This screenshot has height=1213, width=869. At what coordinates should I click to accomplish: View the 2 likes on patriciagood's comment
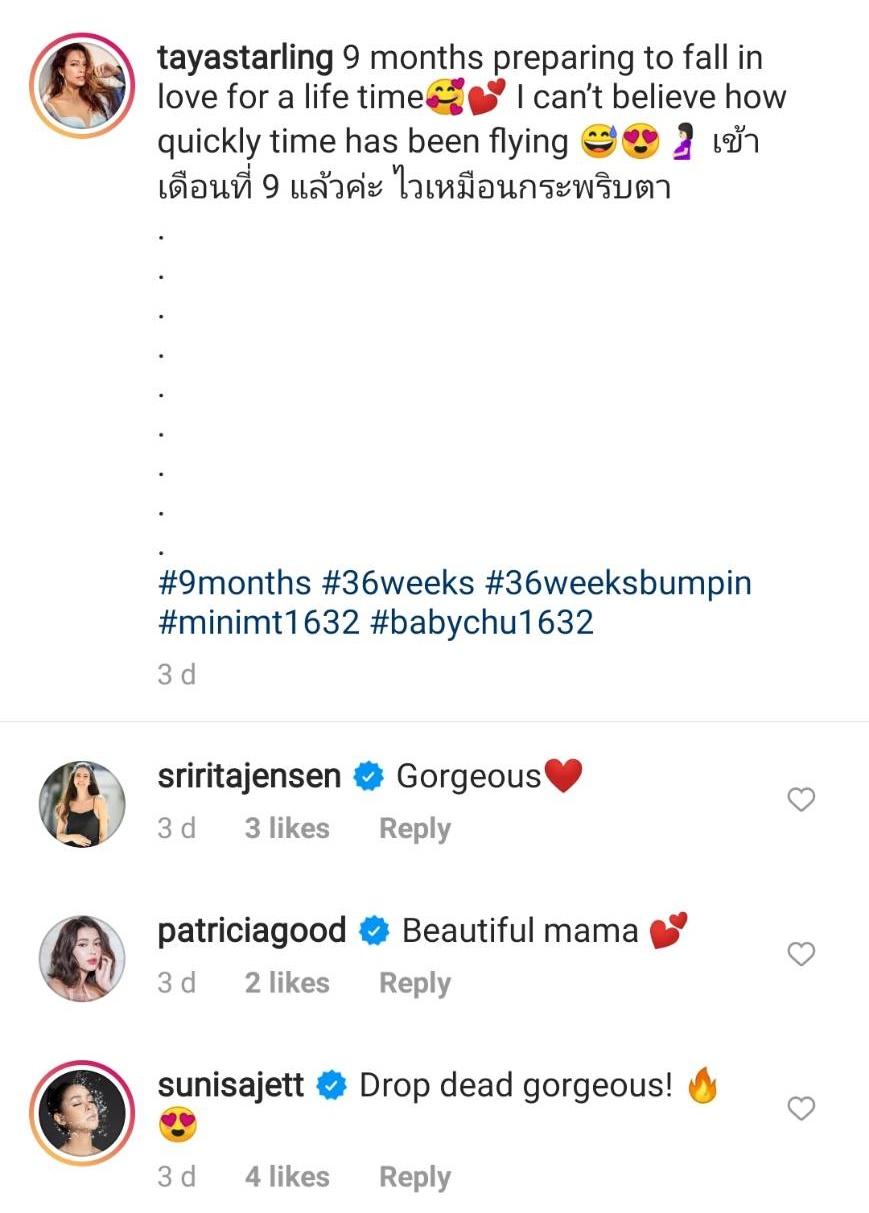click(287, 984)
